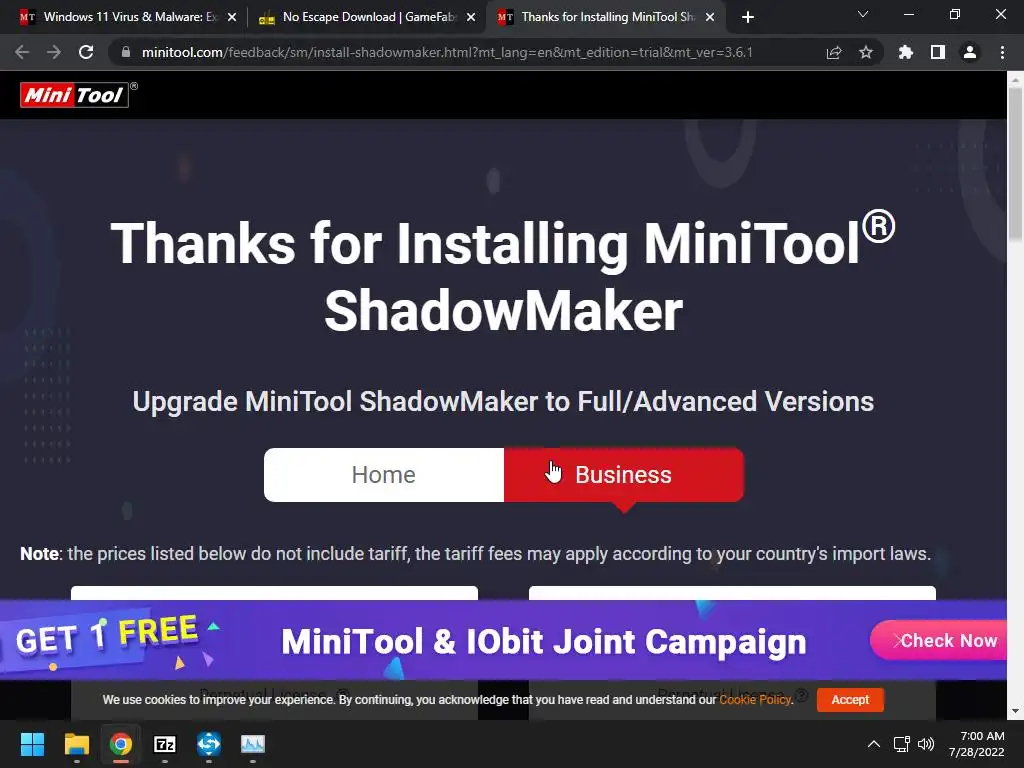
Task: Bookmark this page with the star icon
Action: click(866, 52)
